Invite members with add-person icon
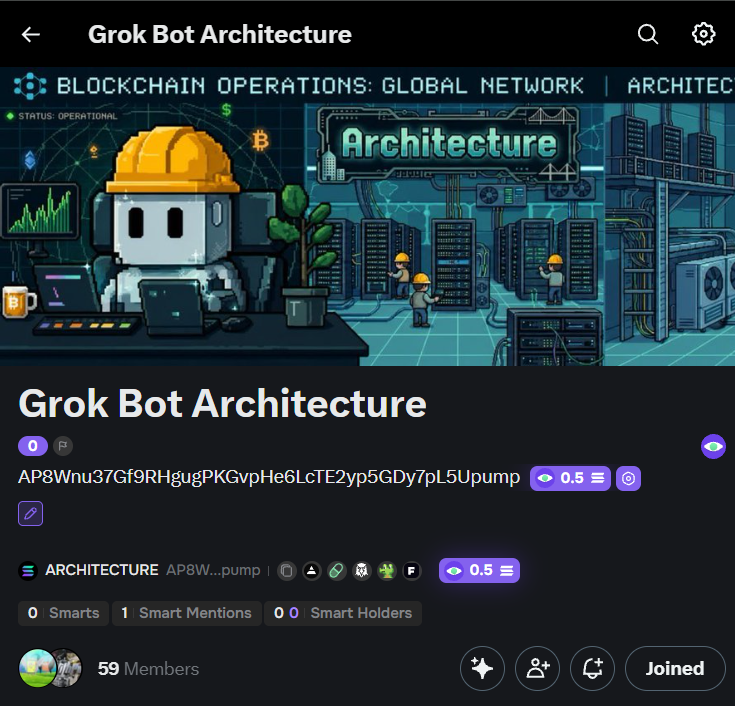 [537, 668]
